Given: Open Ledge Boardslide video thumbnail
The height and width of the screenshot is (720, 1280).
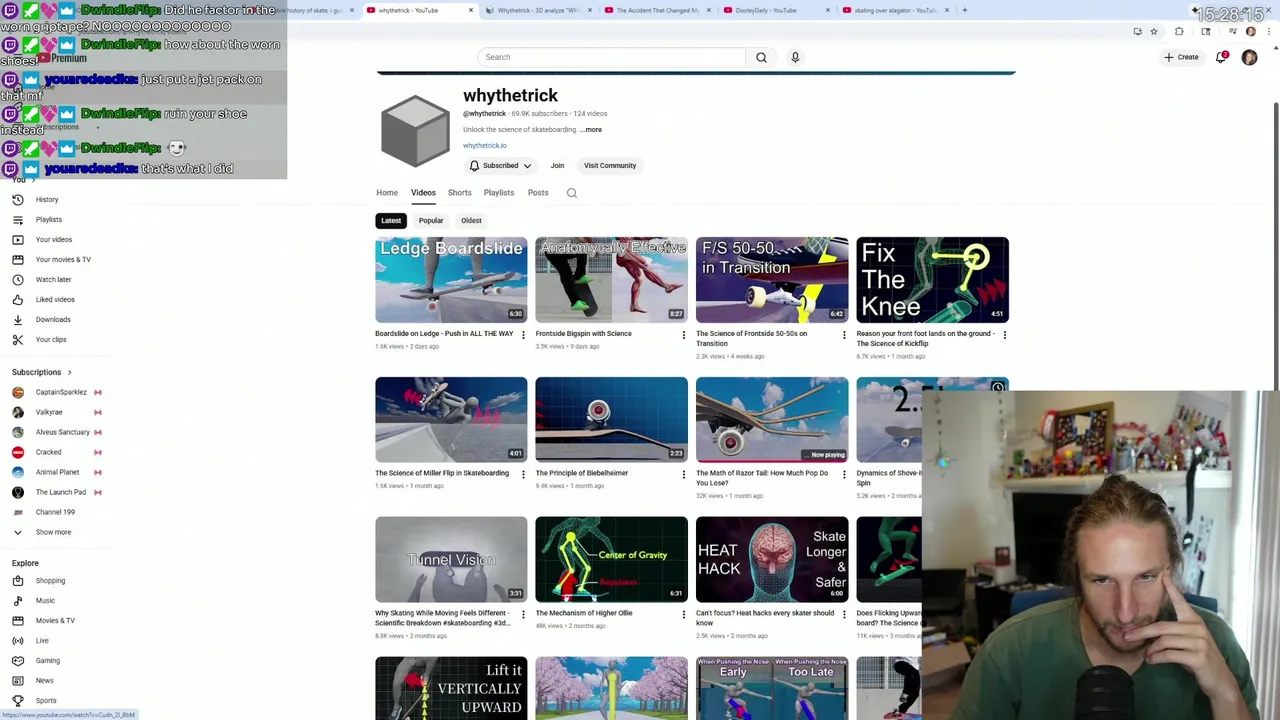Looking at the screenshot, I should pos(451,279).
